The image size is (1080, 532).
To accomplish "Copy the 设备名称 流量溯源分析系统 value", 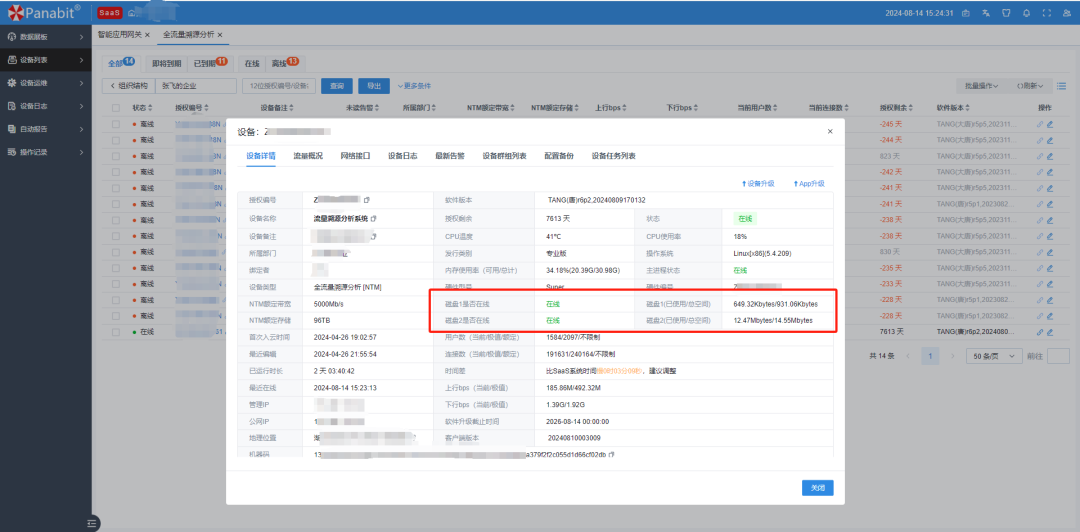I will (x=373, y=218).
